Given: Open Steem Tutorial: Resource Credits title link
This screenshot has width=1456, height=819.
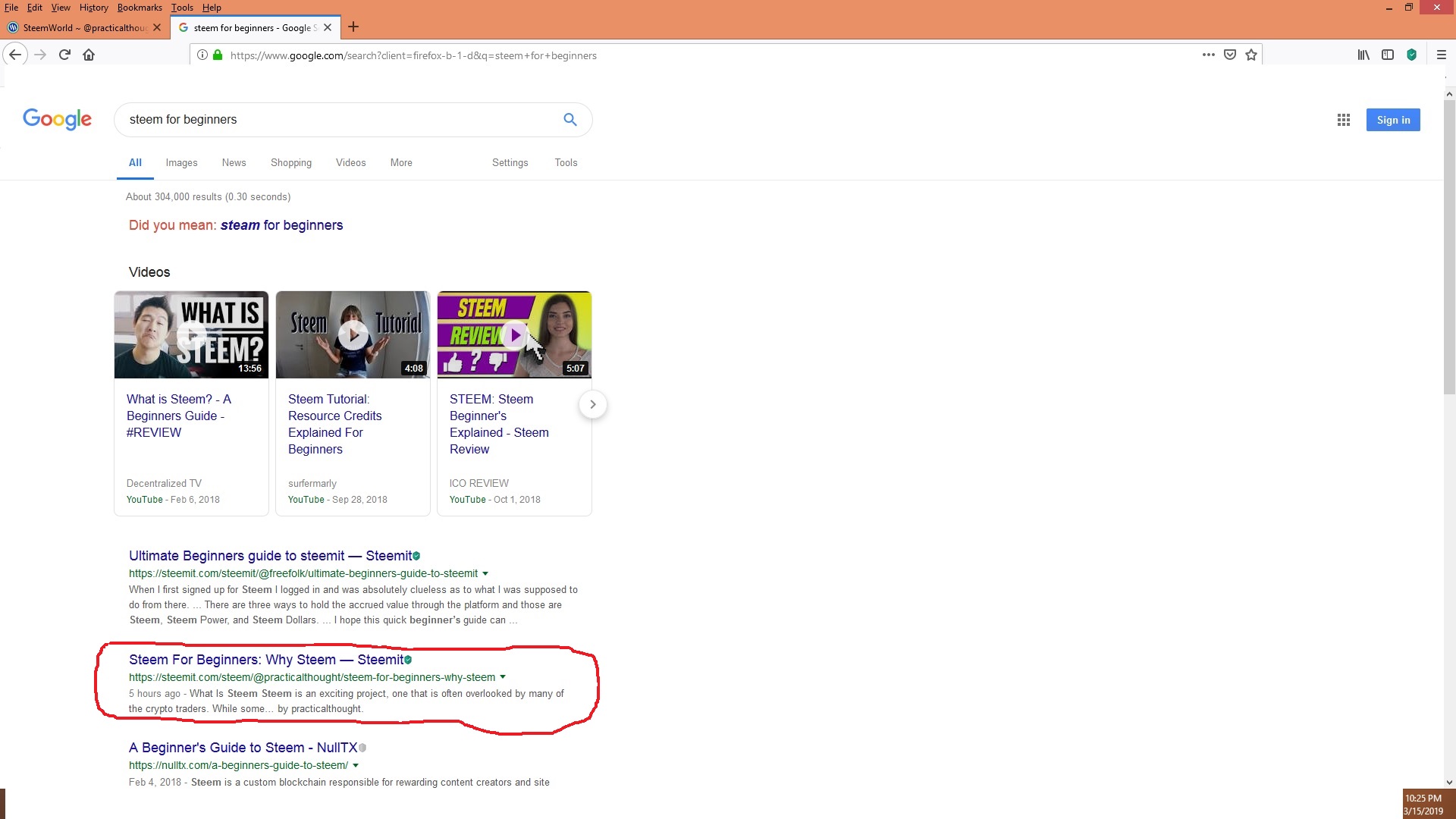Looking at the screenshot, I should (x=334, y=424).
